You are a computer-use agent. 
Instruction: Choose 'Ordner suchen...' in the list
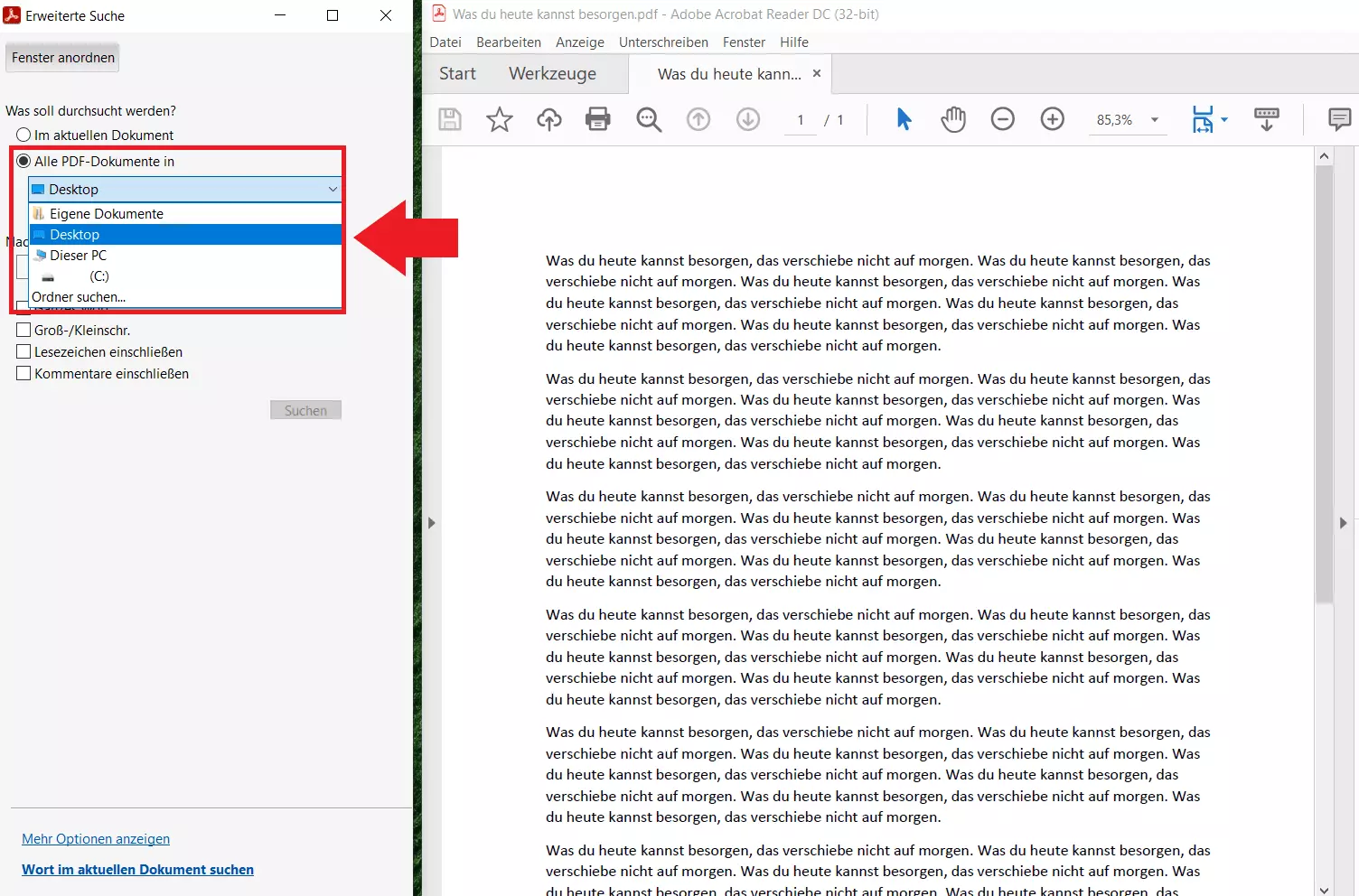pos(185,296)
